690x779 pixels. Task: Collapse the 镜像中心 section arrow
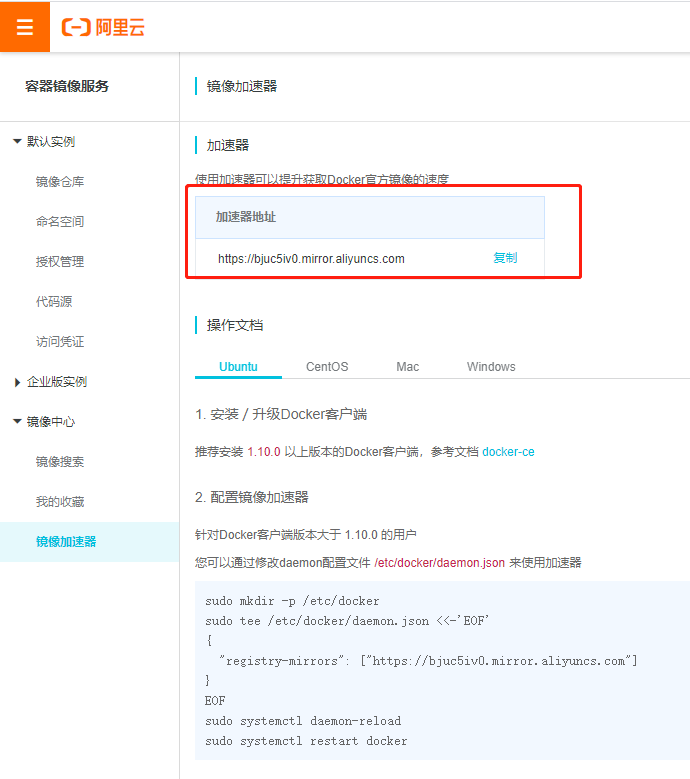pos(17,422)
